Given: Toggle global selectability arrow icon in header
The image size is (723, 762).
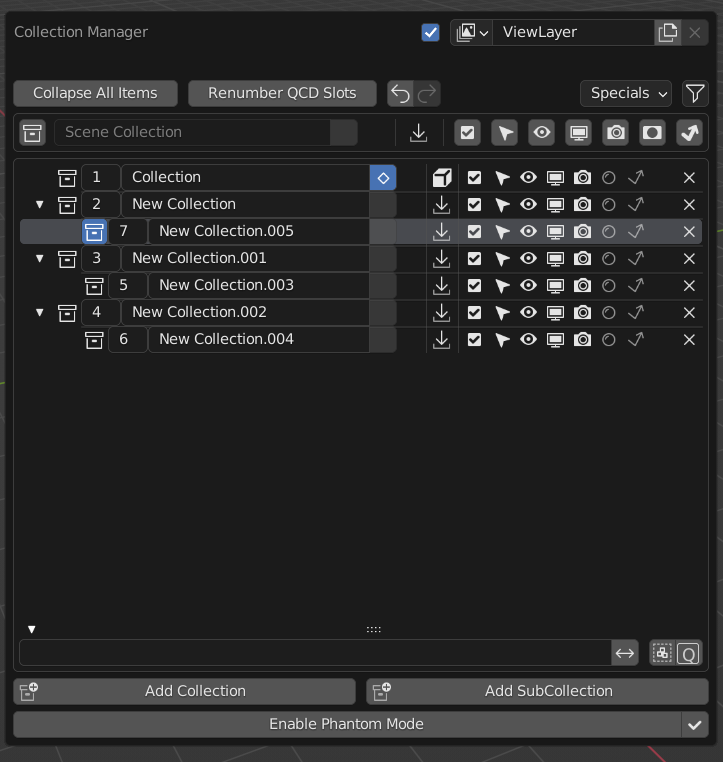Looking at the screenshot, I should (504, 133).
